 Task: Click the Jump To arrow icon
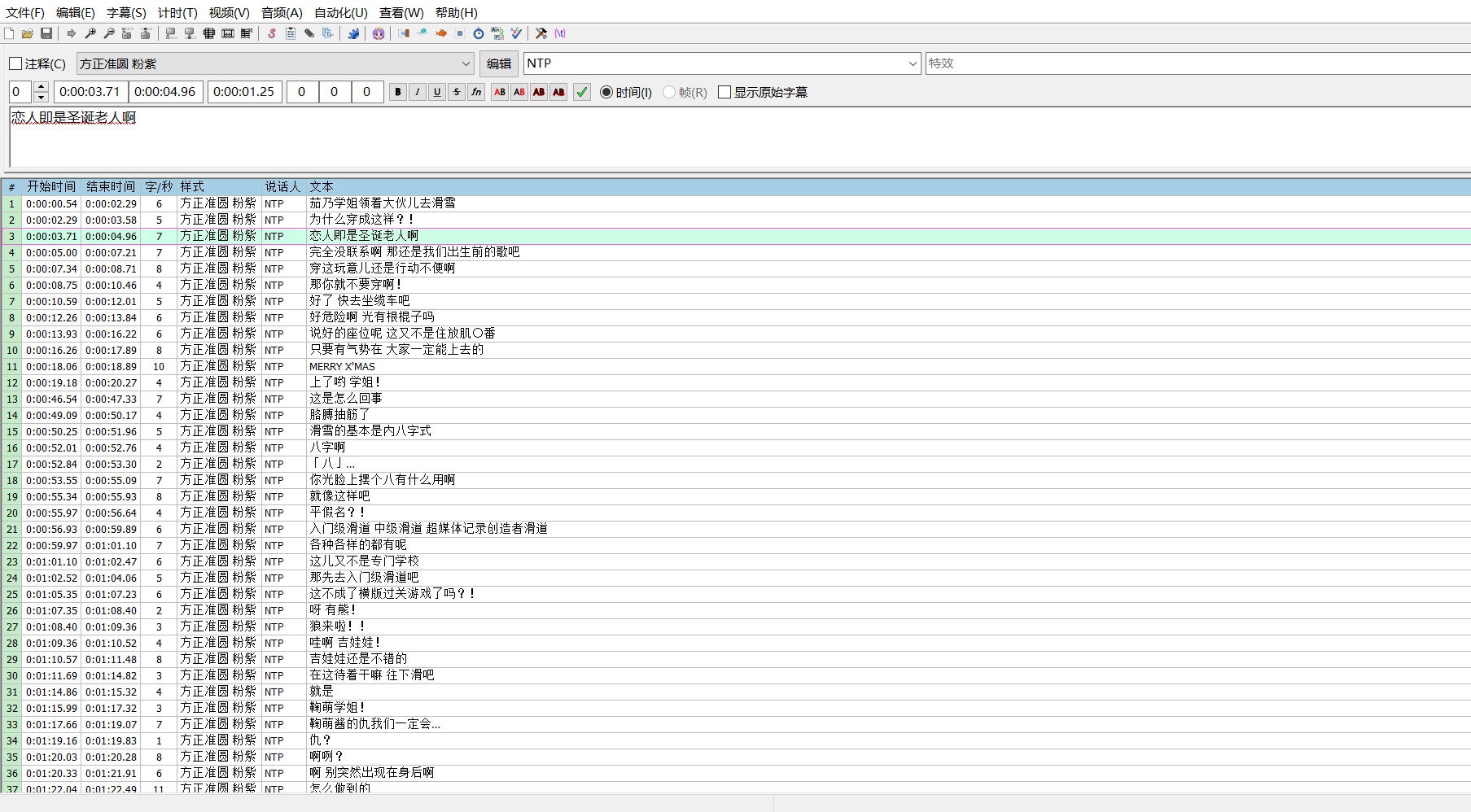[72, 33]
